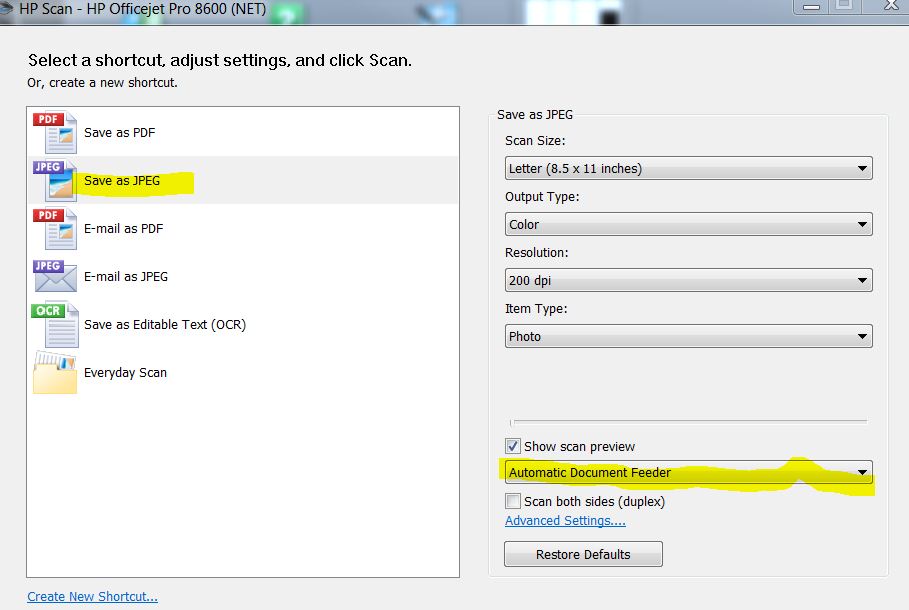Expand the Item Type Photo dropdown
Screen dimensions: 909x610
(688, 336)
